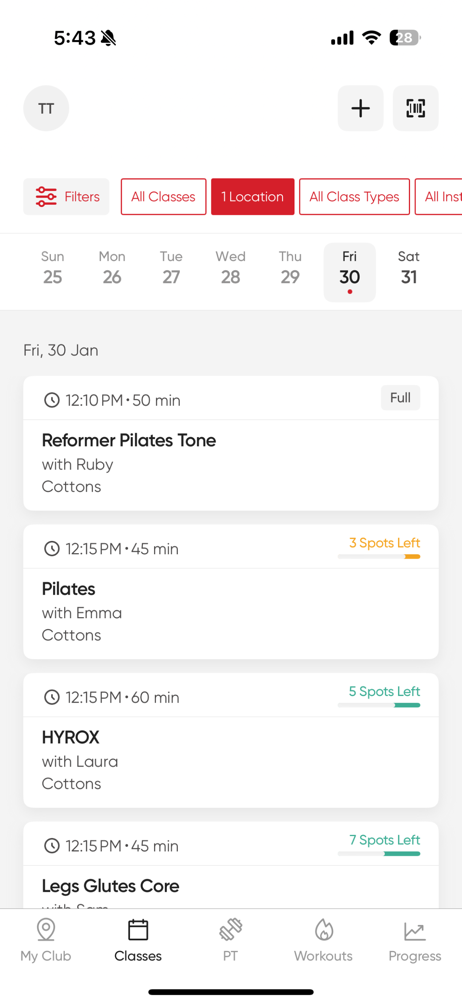Open the Workouts flame icon
The width and height of the screenshot is (462, 1000).
323,940
